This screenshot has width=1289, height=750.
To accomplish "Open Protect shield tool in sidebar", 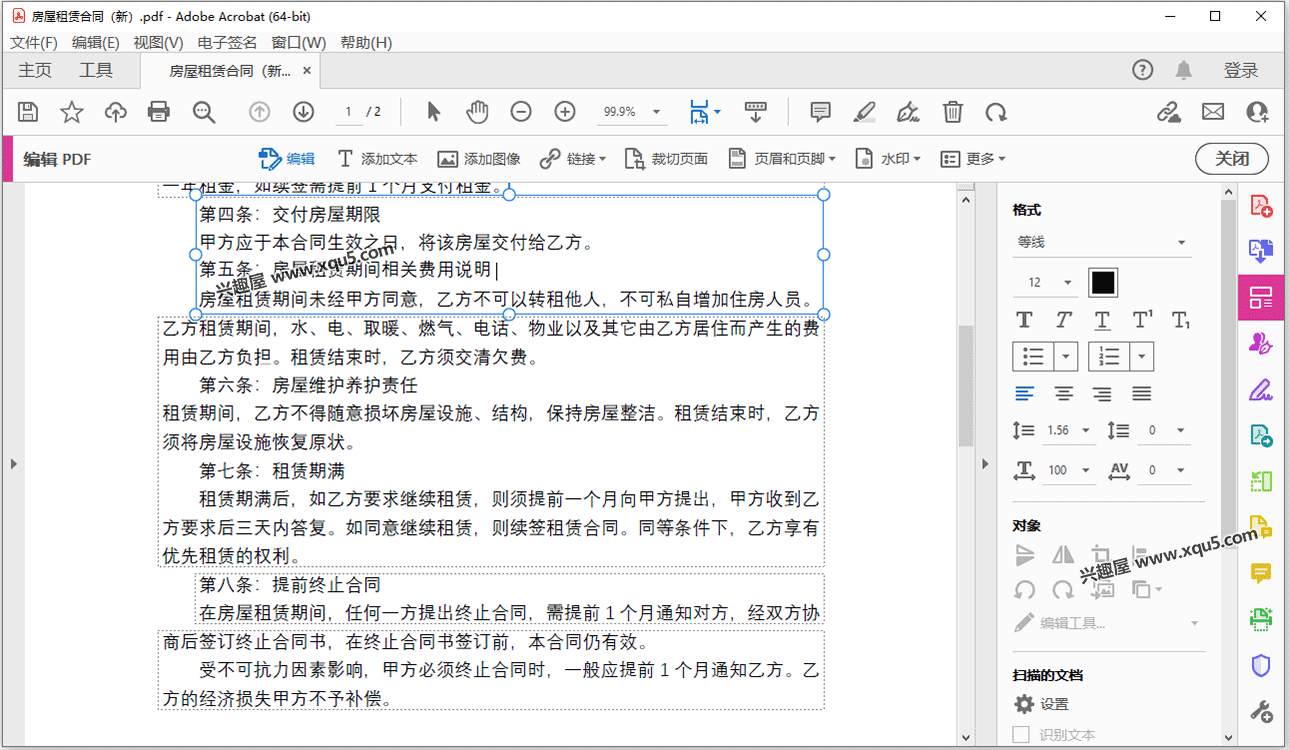I will (1261, 665).
